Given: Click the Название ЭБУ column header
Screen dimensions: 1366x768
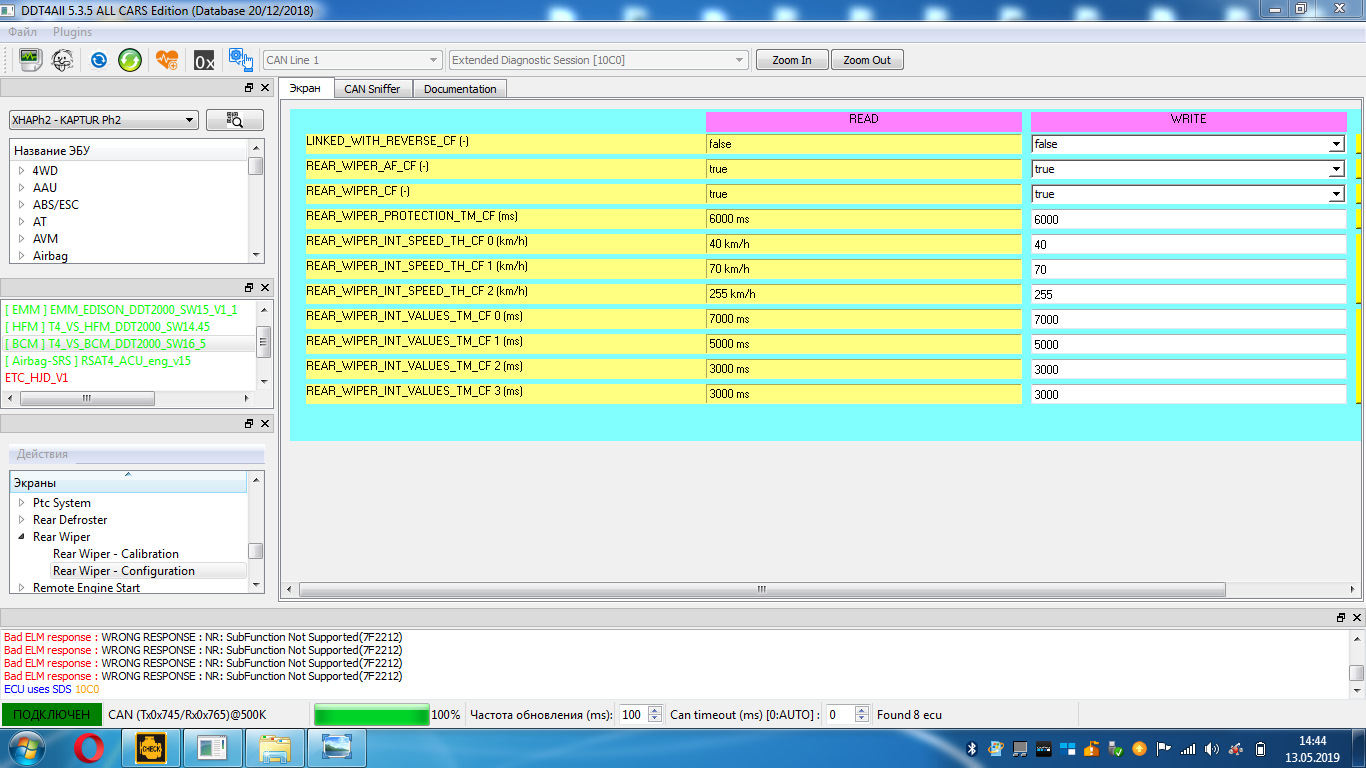Looking at the screenshot, I should tap(127, 151).
